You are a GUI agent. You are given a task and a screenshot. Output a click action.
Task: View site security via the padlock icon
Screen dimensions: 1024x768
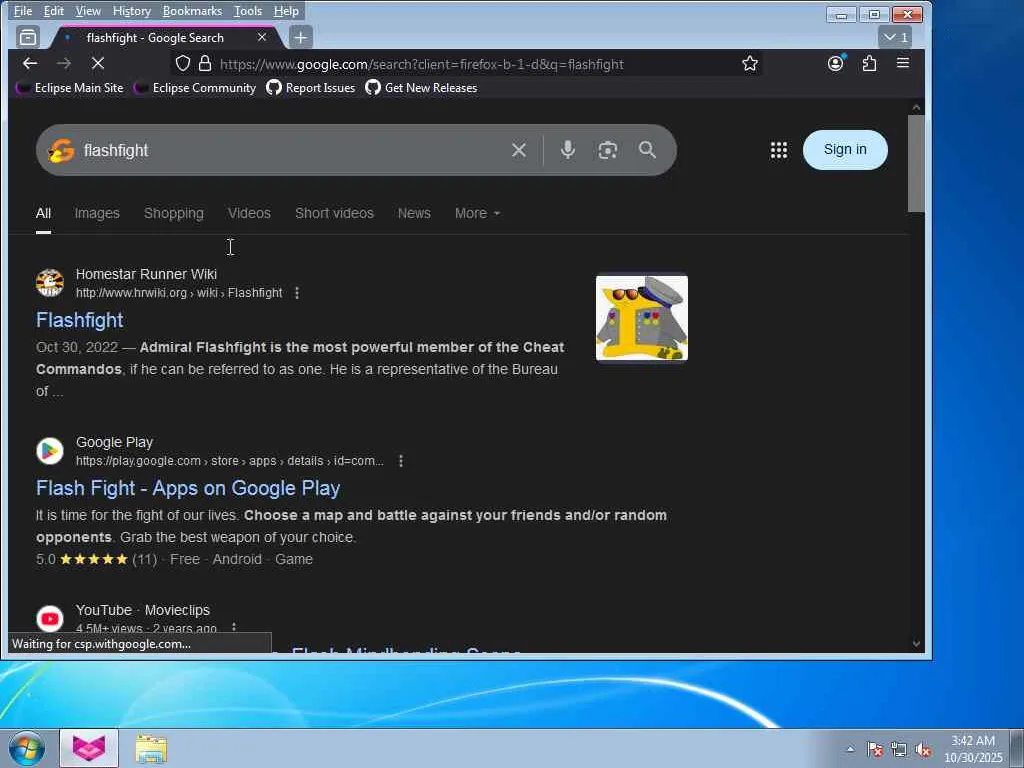(205, 63)
